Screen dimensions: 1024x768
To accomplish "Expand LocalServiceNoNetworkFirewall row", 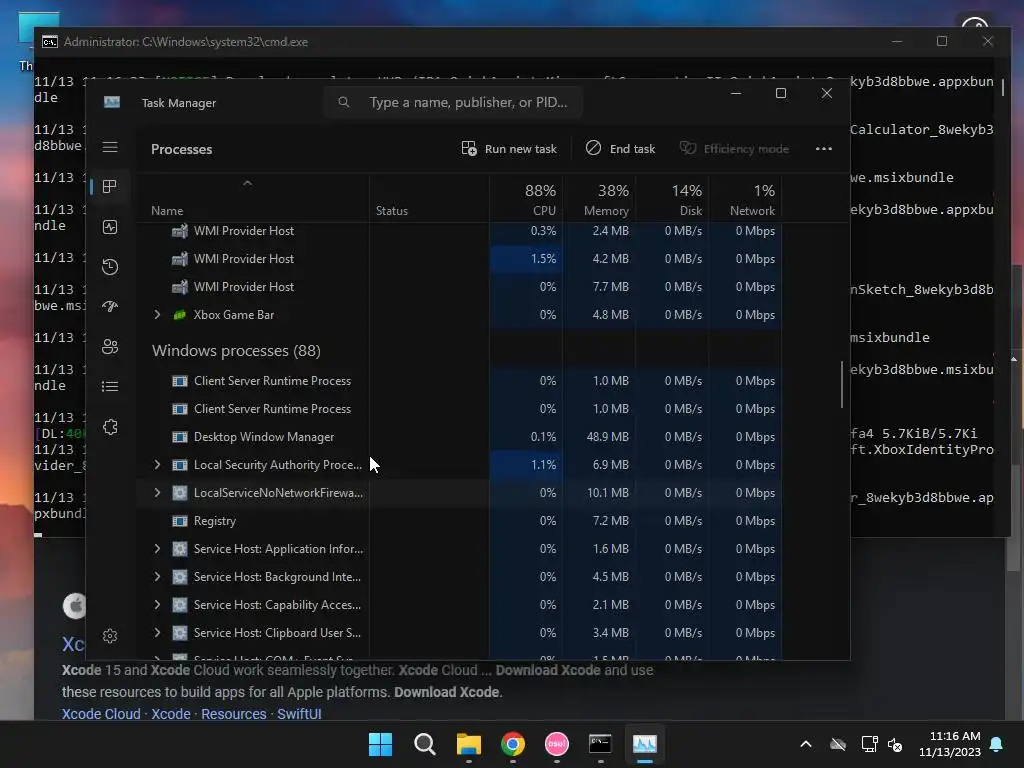I will coord(157,493).
